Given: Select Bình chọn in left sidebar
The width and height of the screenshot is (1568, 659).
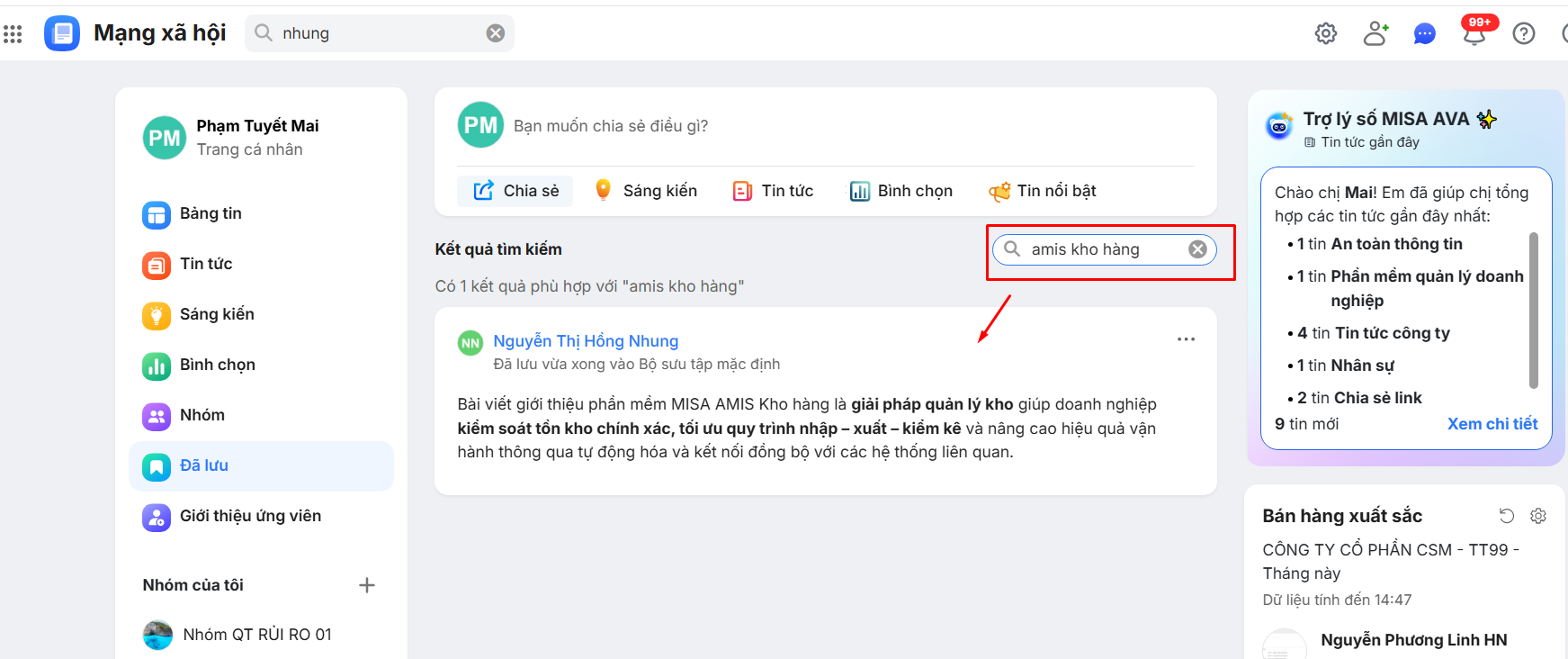Looking at the screenshot, I should (261, 366).
